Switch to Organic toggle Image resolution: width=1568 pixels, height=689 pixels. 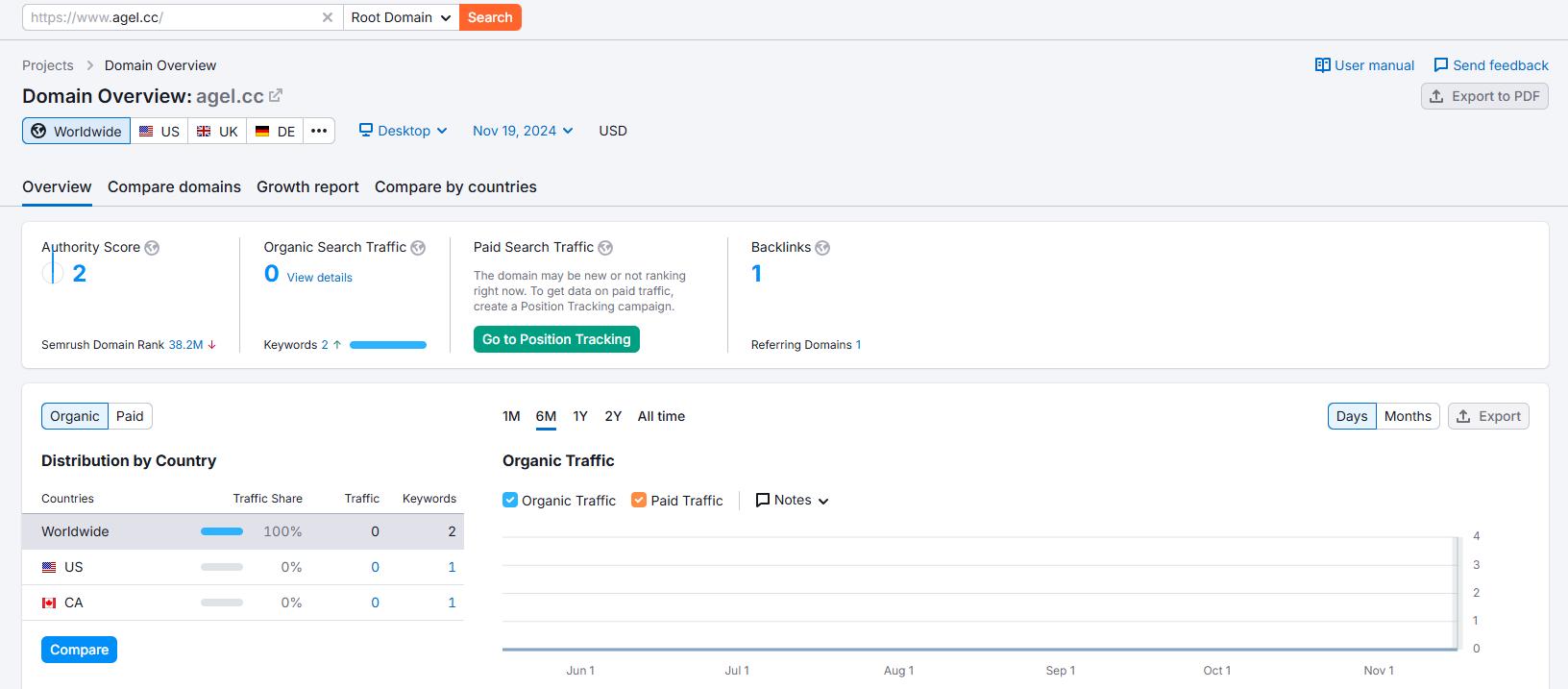click(75, 416)
